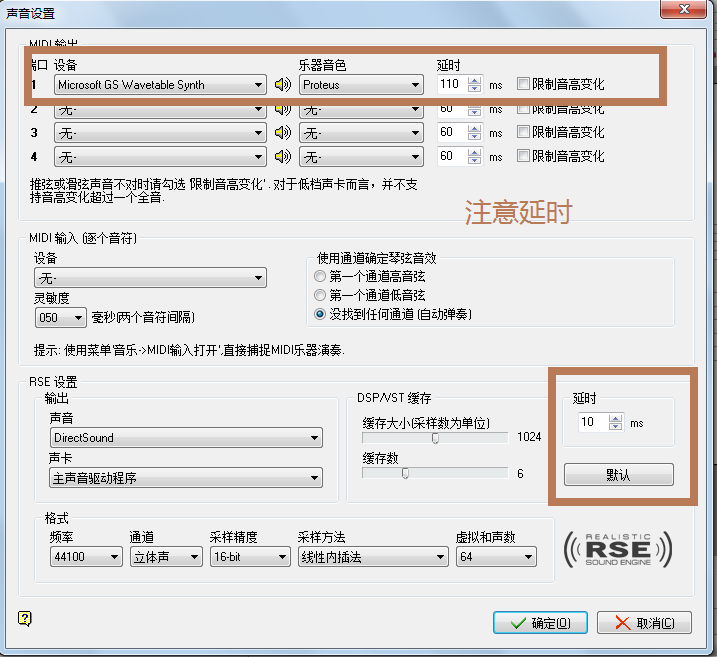Viewport: 717px width, 657px height.
Task: Click speaker test icon for port 3
Action: tap(283, 132)
